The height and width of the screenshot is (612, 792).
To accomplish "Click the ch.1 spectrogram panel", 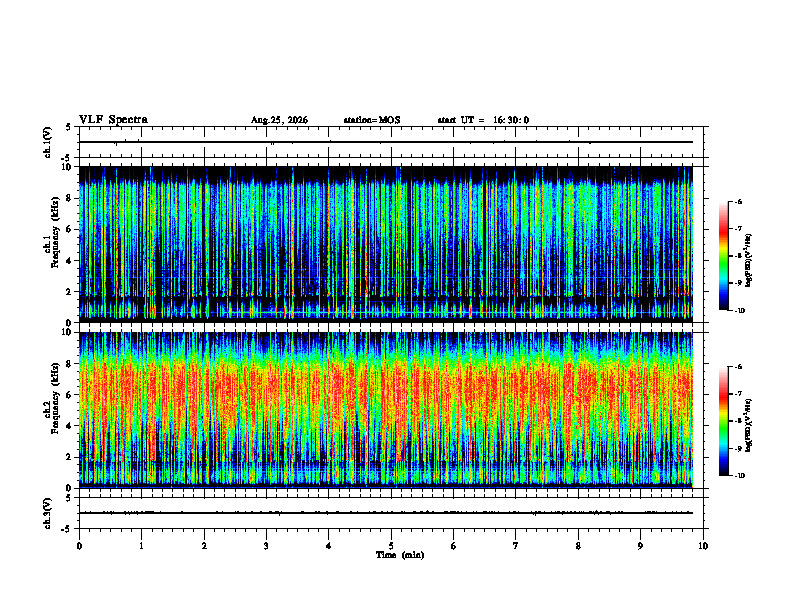I will (x=386, y=244).
